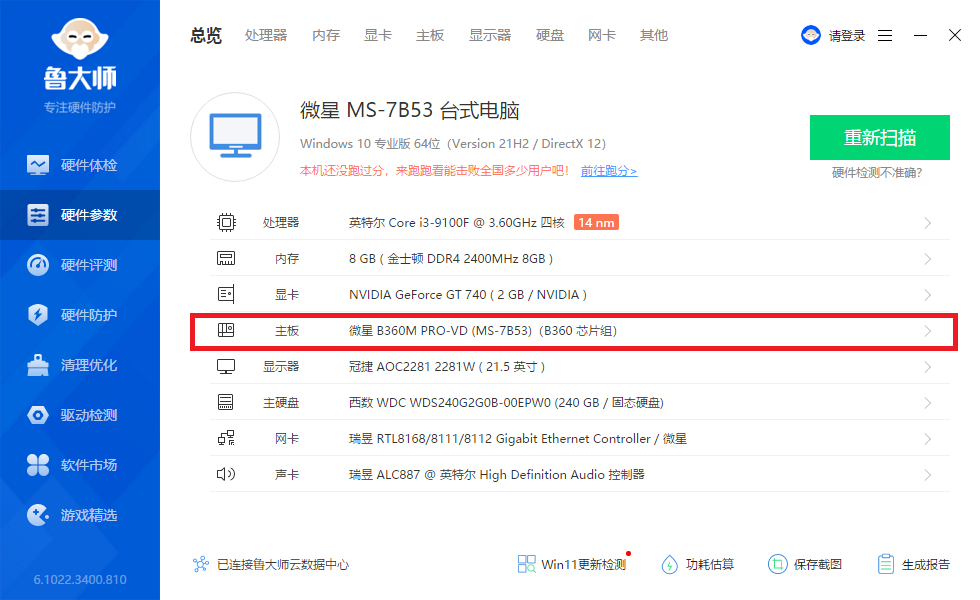The image size is (980, 600).
Task: Switch to 显卡 tab
Action: click(x=378, y=36)
